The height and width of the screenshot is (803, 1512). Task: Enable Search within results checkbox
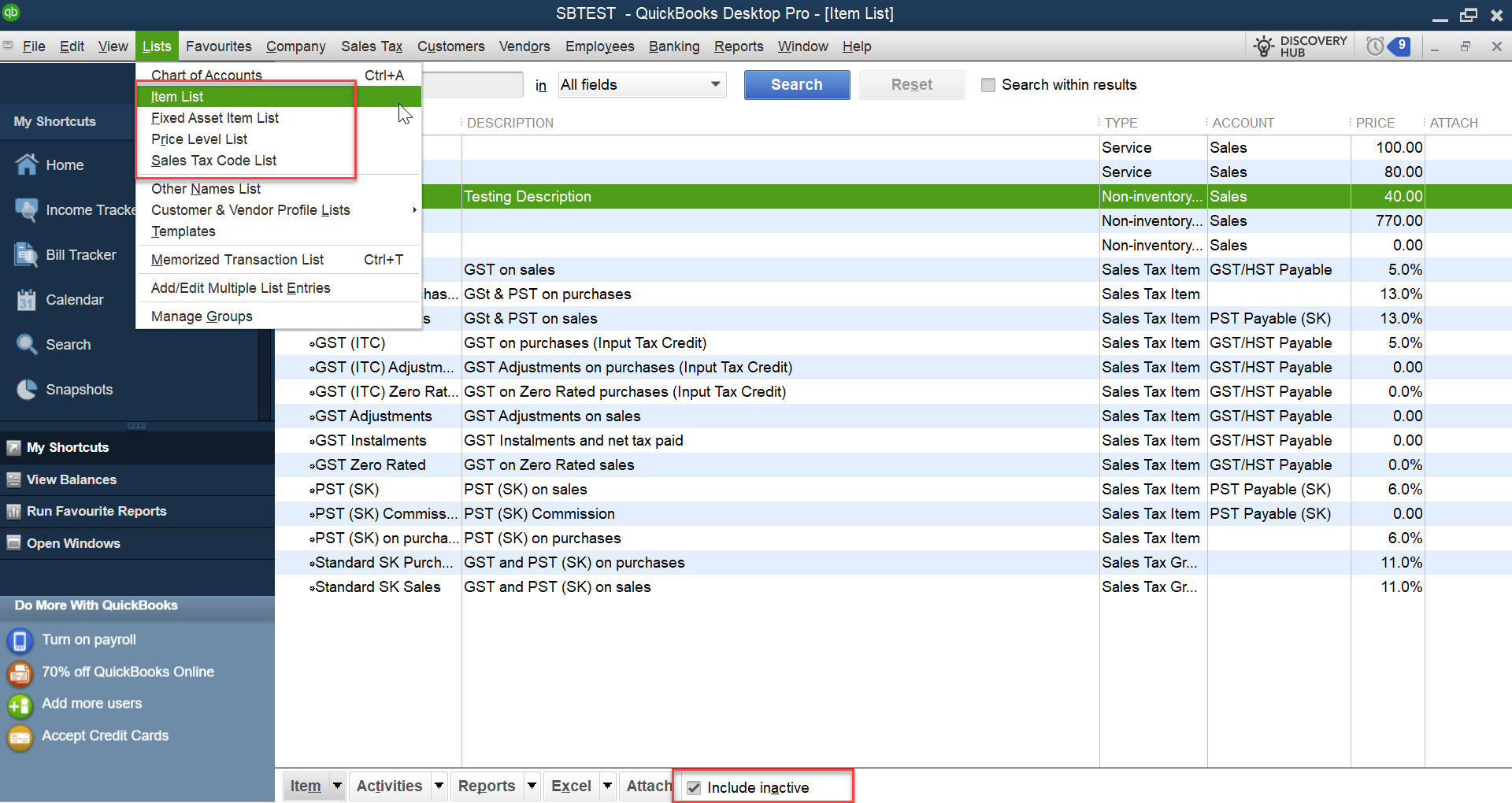(988, 84)
